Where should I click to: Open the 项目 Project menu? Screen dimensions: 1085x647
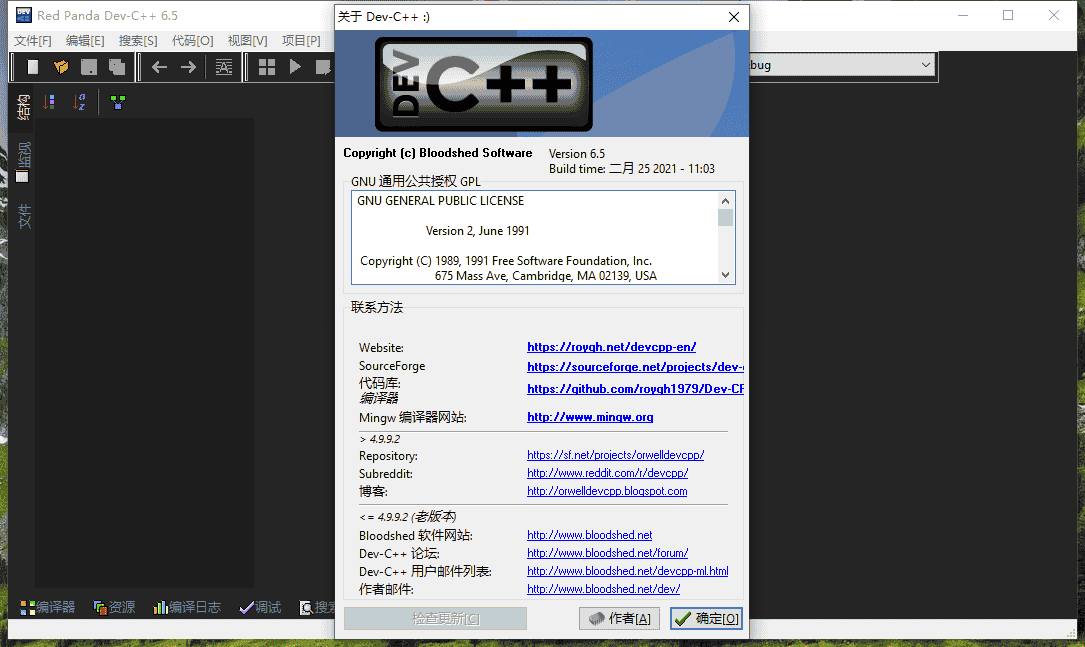tap(301, 40)
